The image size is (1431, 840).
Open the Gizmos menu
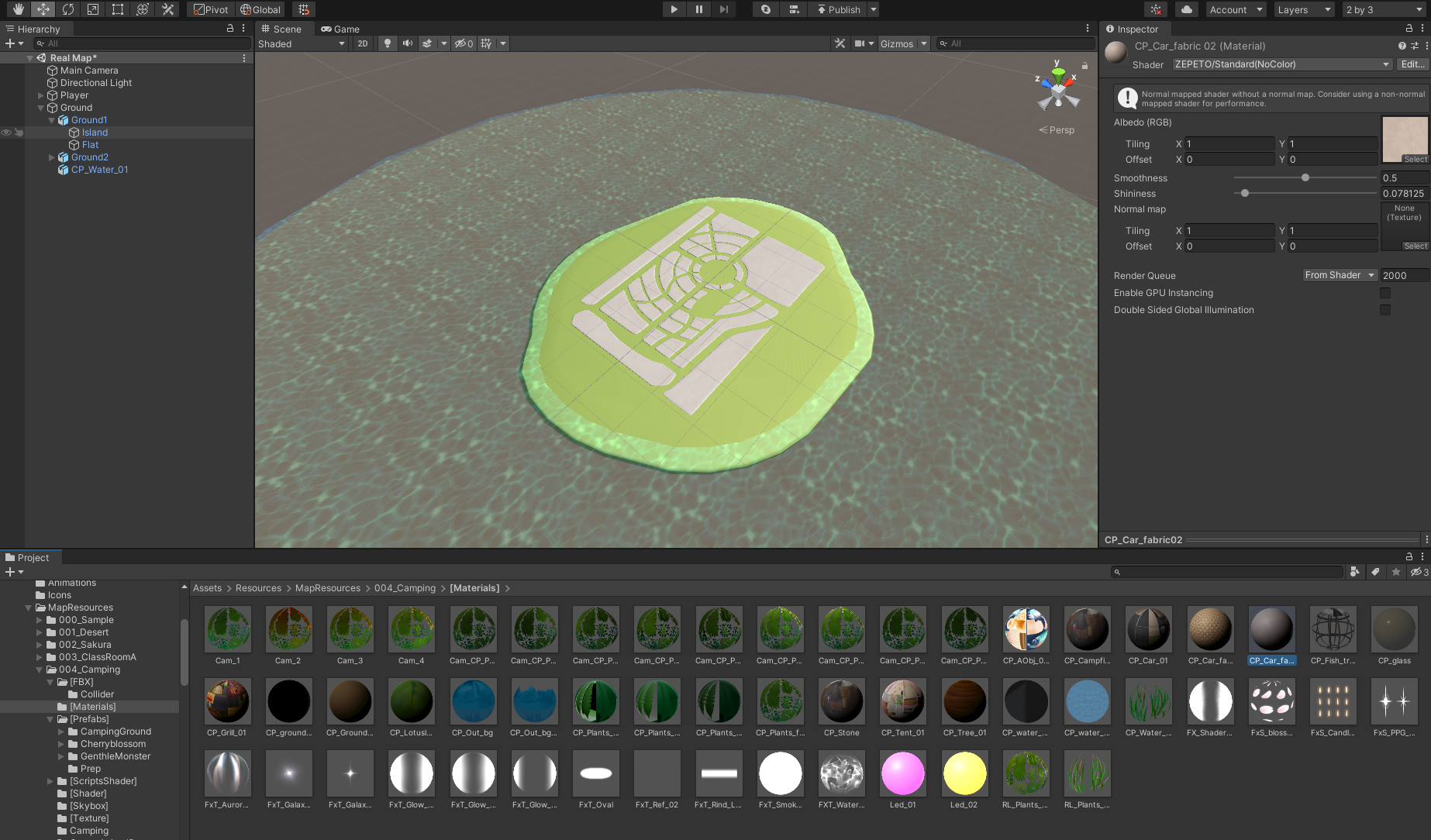click(x=897, y=43)
